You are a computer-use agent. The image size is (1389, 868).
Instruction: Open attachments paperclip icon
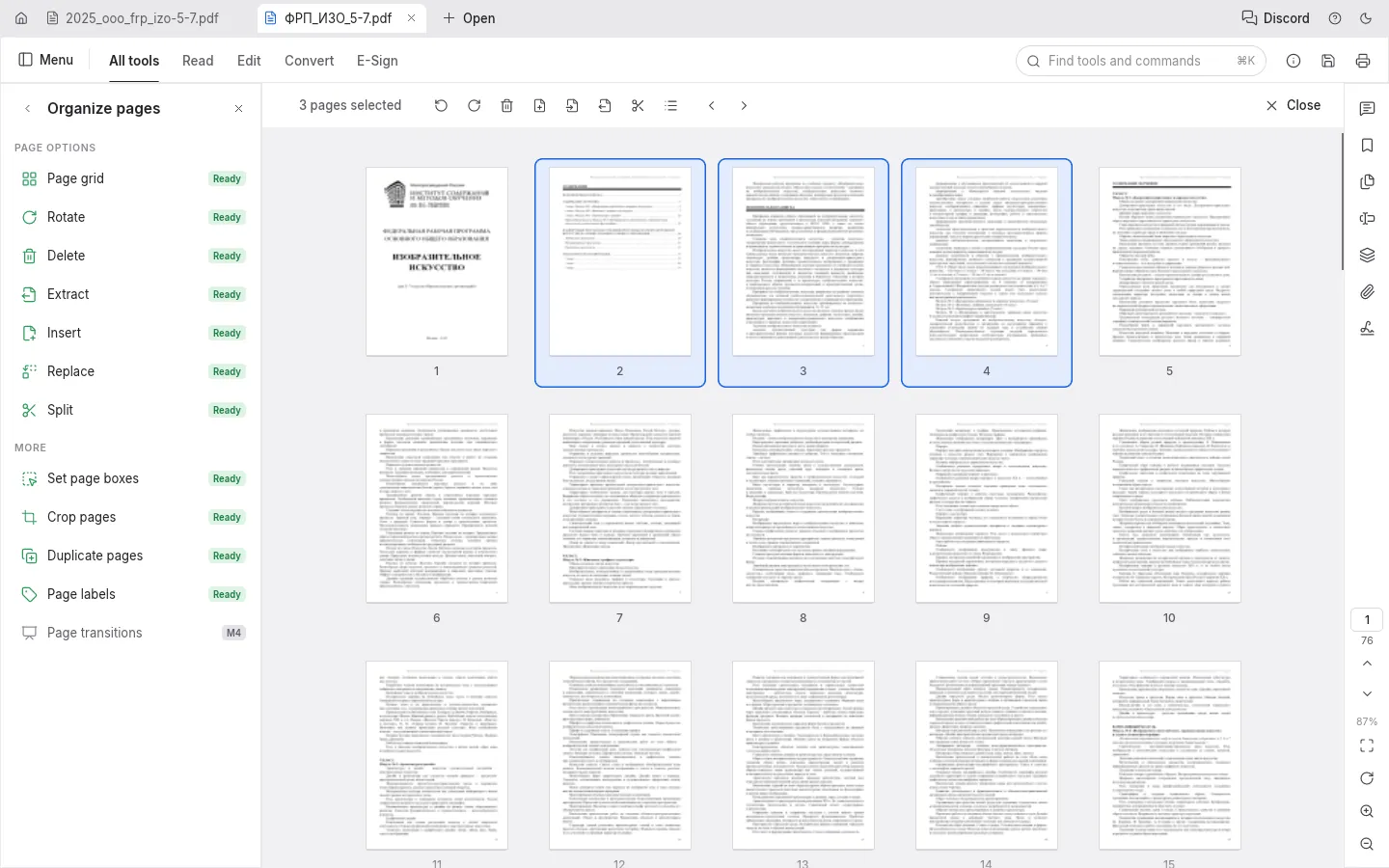tap(1367, 292)
